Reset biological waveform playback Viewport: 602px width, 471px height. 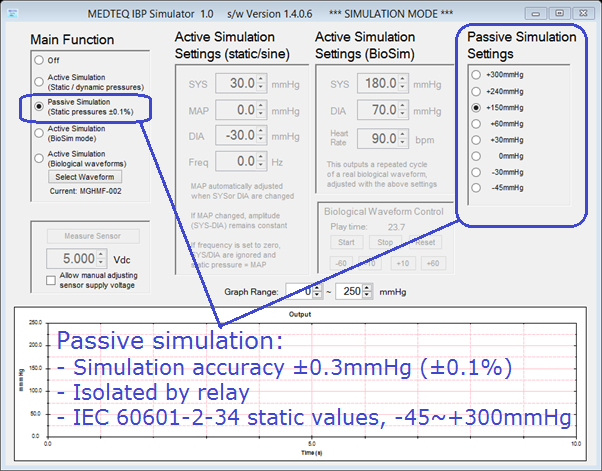(x=425, y=242)
